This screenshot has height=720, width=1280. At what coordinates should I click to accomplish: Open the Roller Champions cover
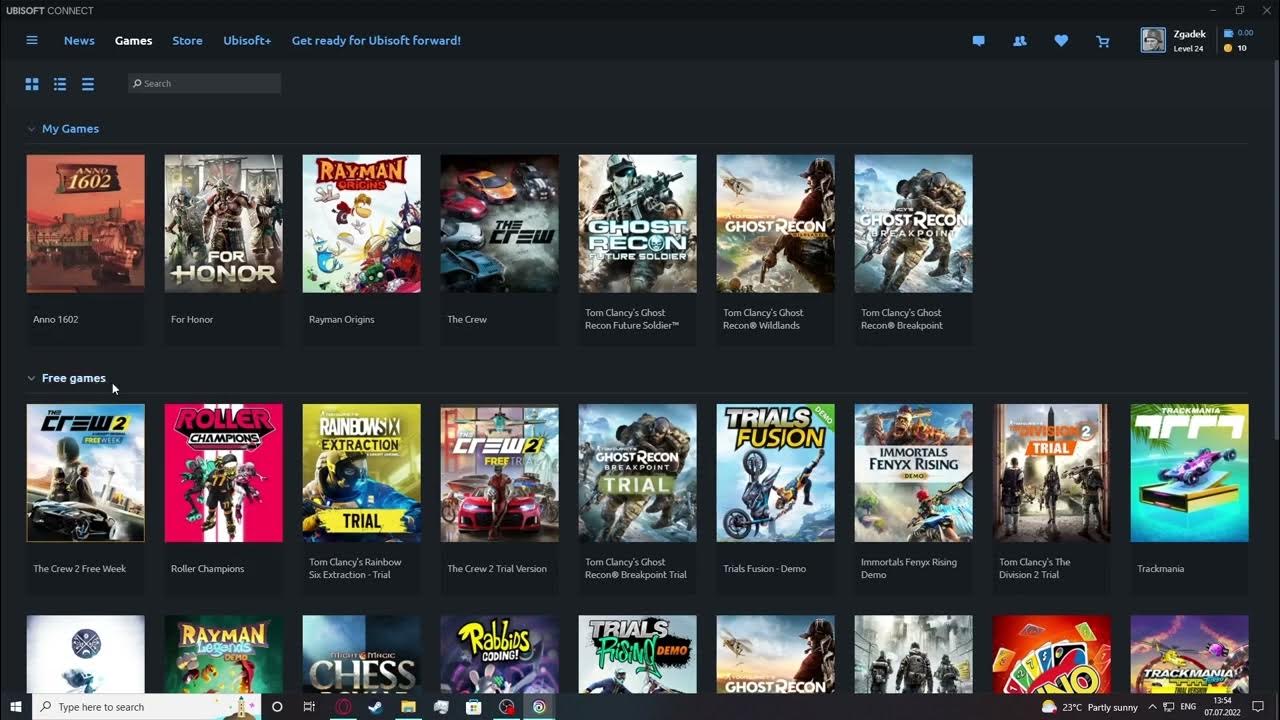223,473
